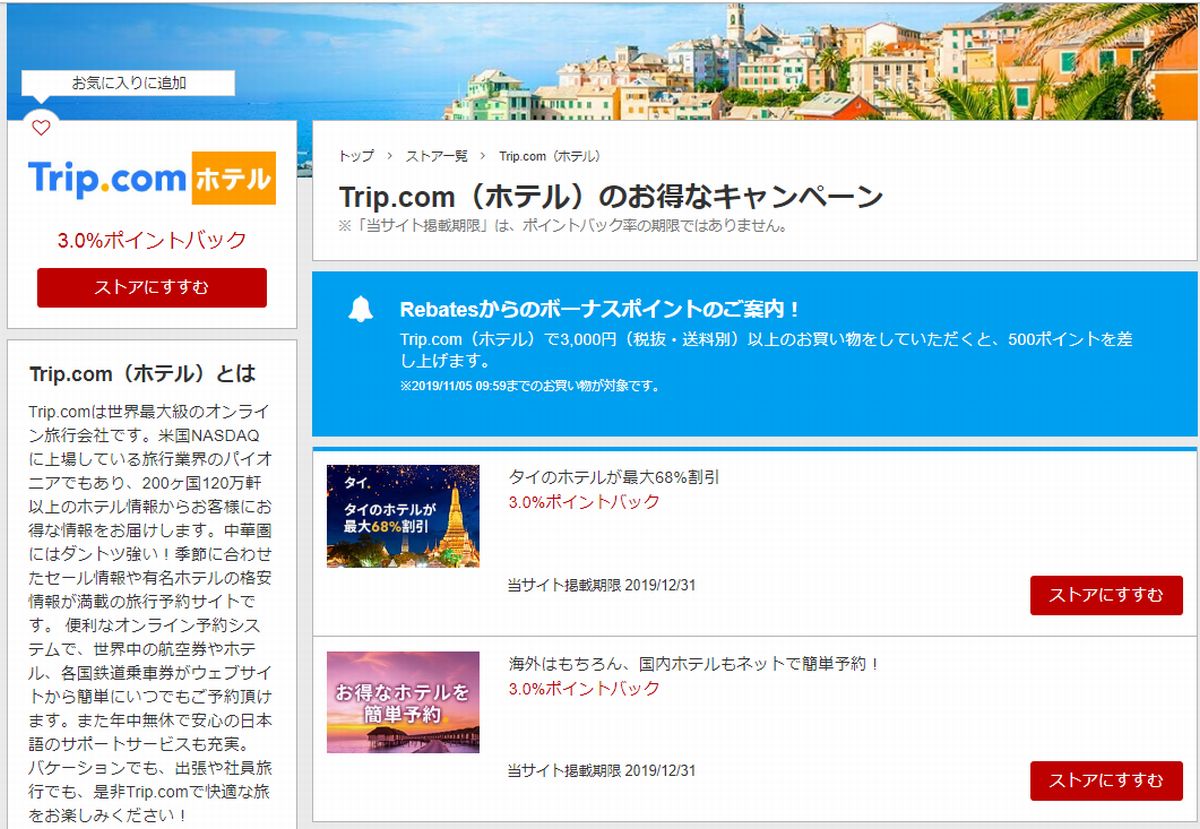Open store from タイのホテル campaign row
The image size is (1200, 829).
(1106, 595)
